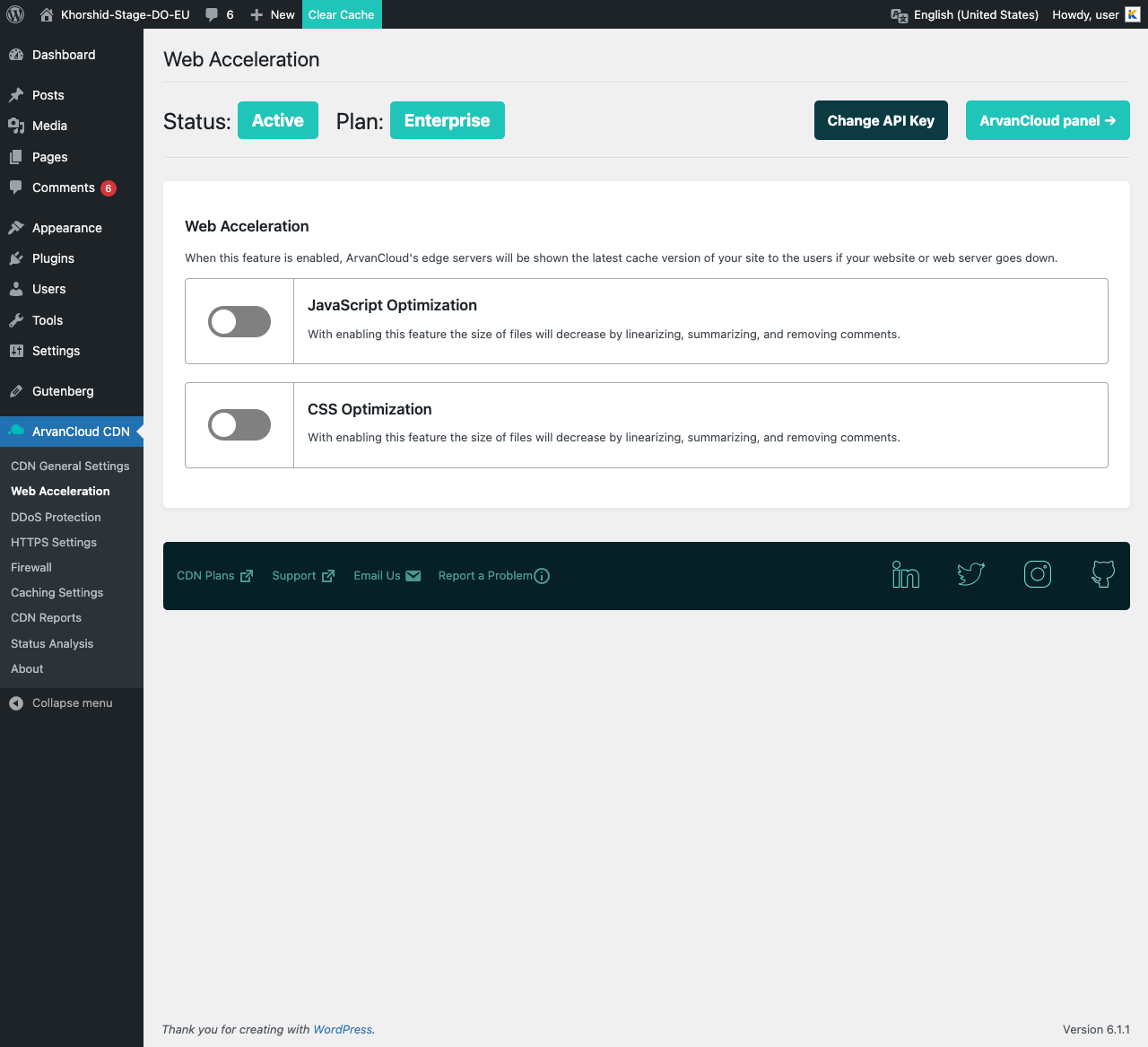Follow the WordPress link in footer

click(x=343, y=1030)
